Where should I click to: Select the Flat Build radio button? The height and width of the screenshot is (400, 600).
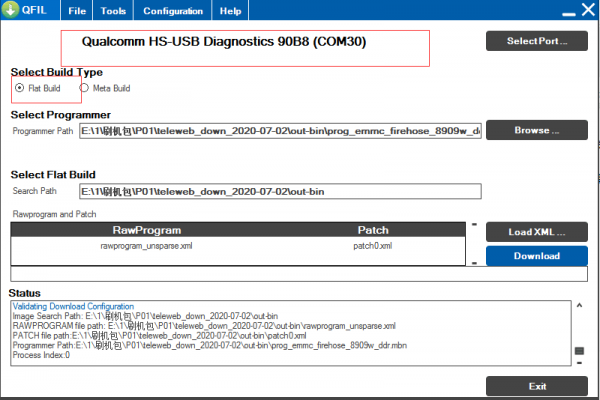19,88
